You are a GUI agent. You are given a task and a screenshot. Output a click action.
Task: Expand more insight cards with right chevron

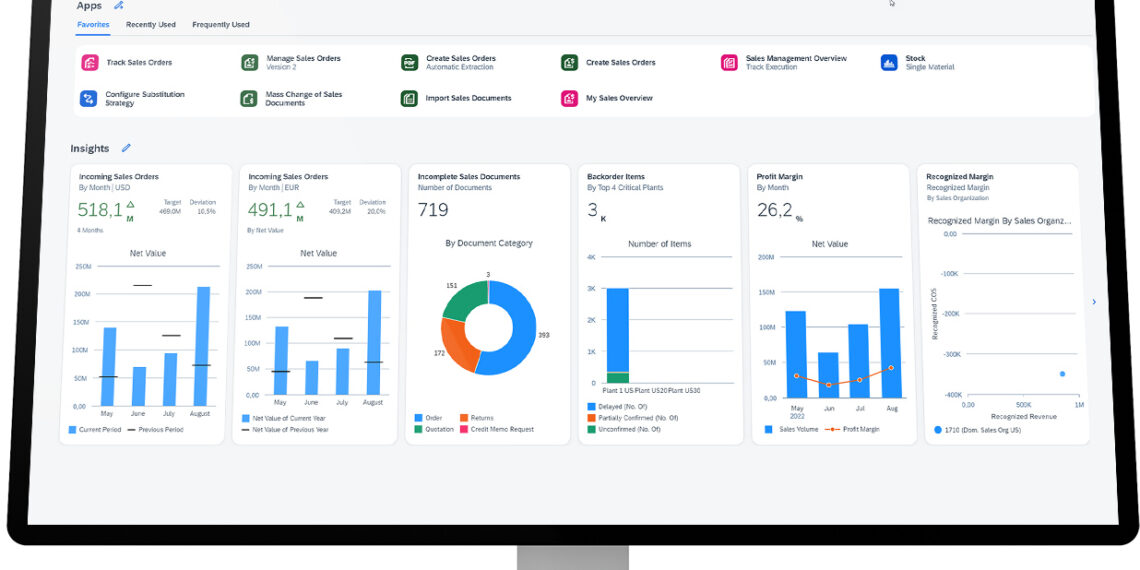[x=1093, y=302]
